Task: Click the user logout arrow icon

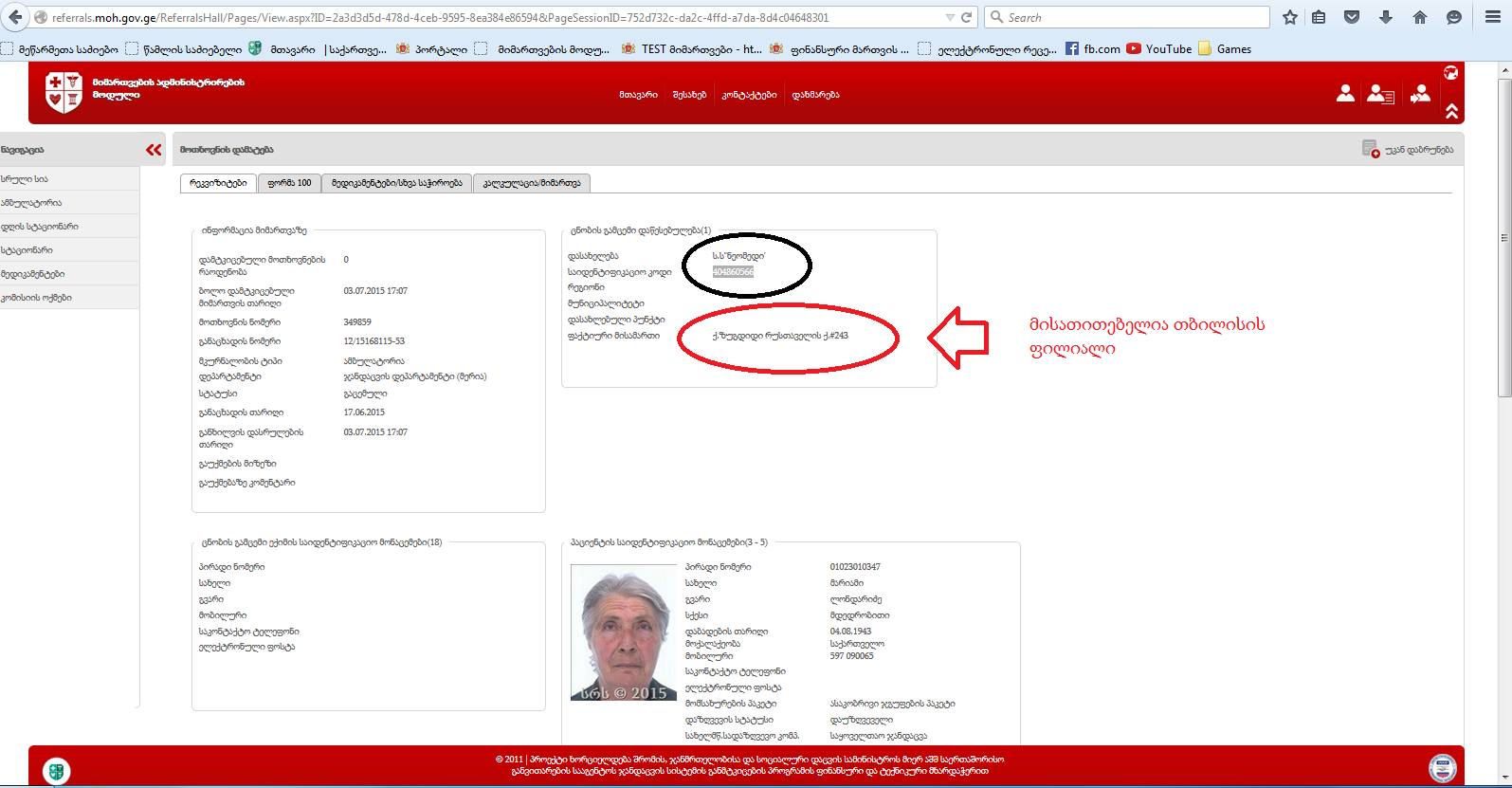Action: 1420,93
